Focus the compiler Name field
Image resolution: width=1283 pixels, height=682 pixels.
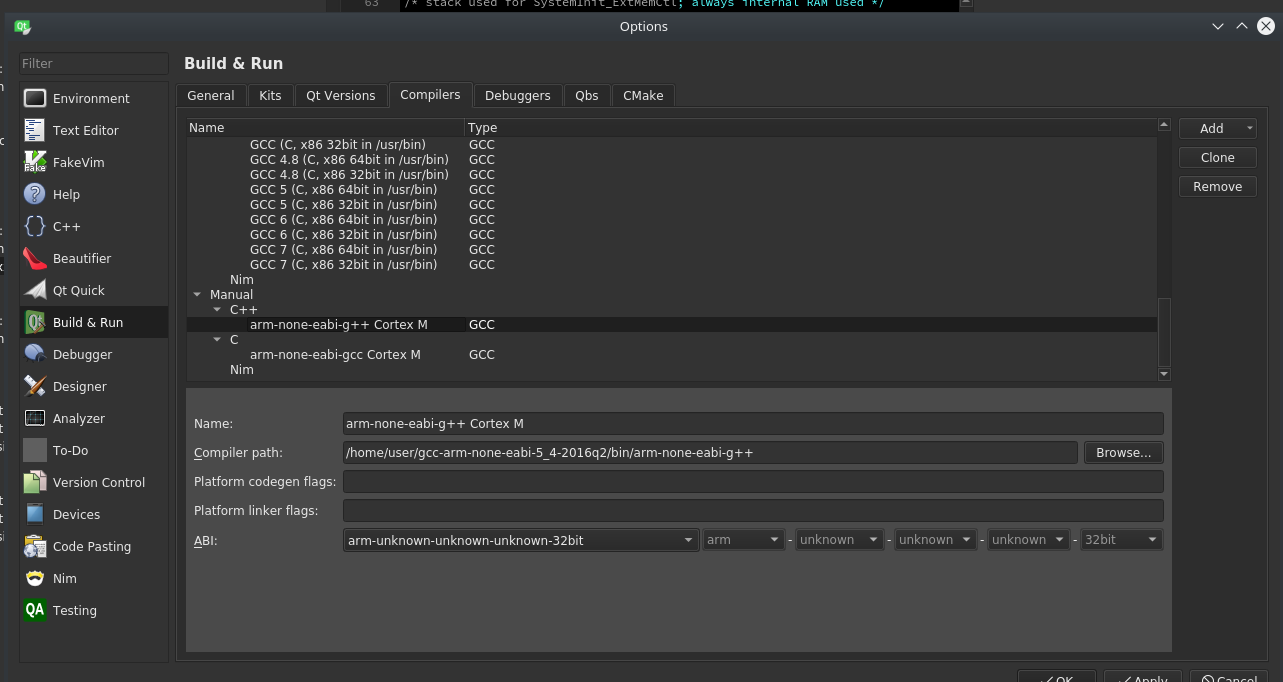[753, 423]
